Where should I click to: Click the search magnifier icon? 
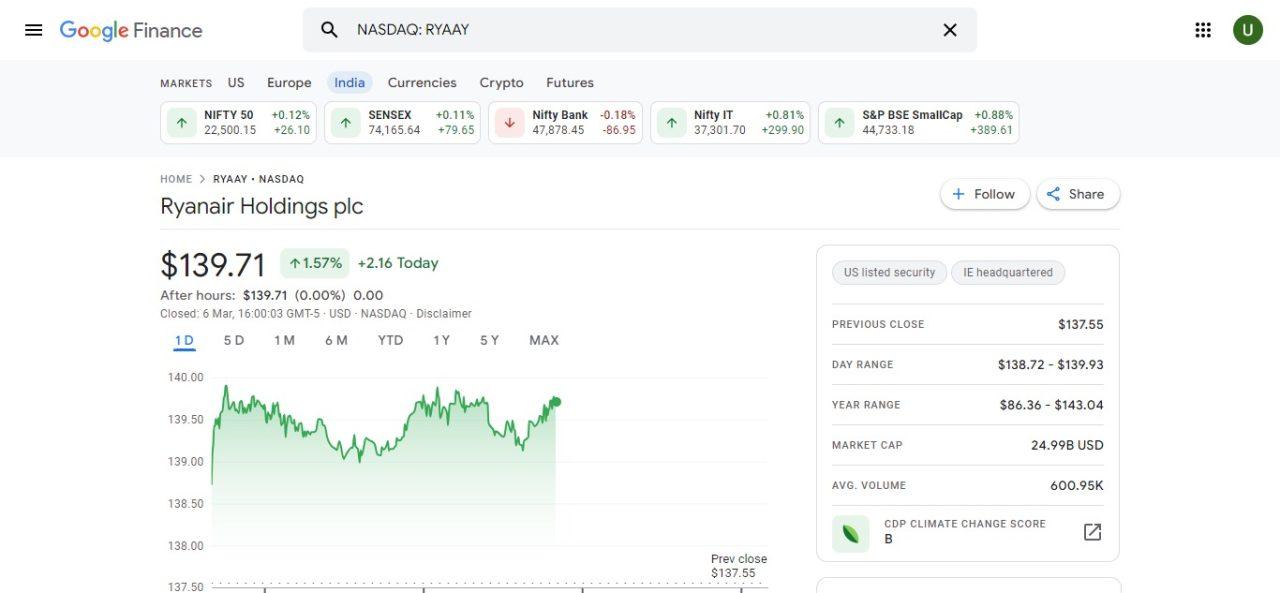[329, 30]
